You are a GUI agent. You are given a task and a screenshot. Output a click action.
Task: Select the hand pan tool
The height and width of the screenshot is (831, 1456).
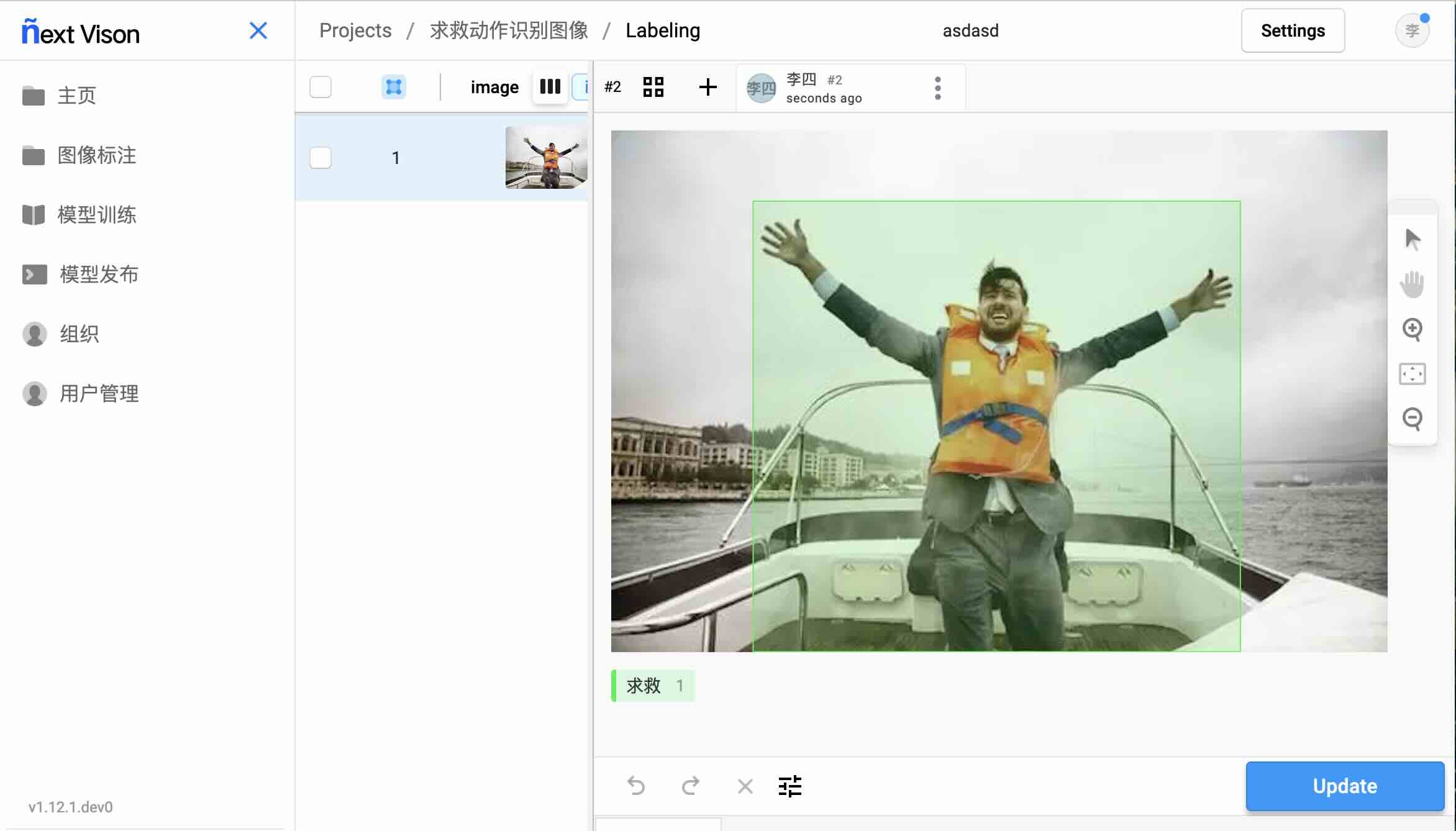pos(1413,283)
